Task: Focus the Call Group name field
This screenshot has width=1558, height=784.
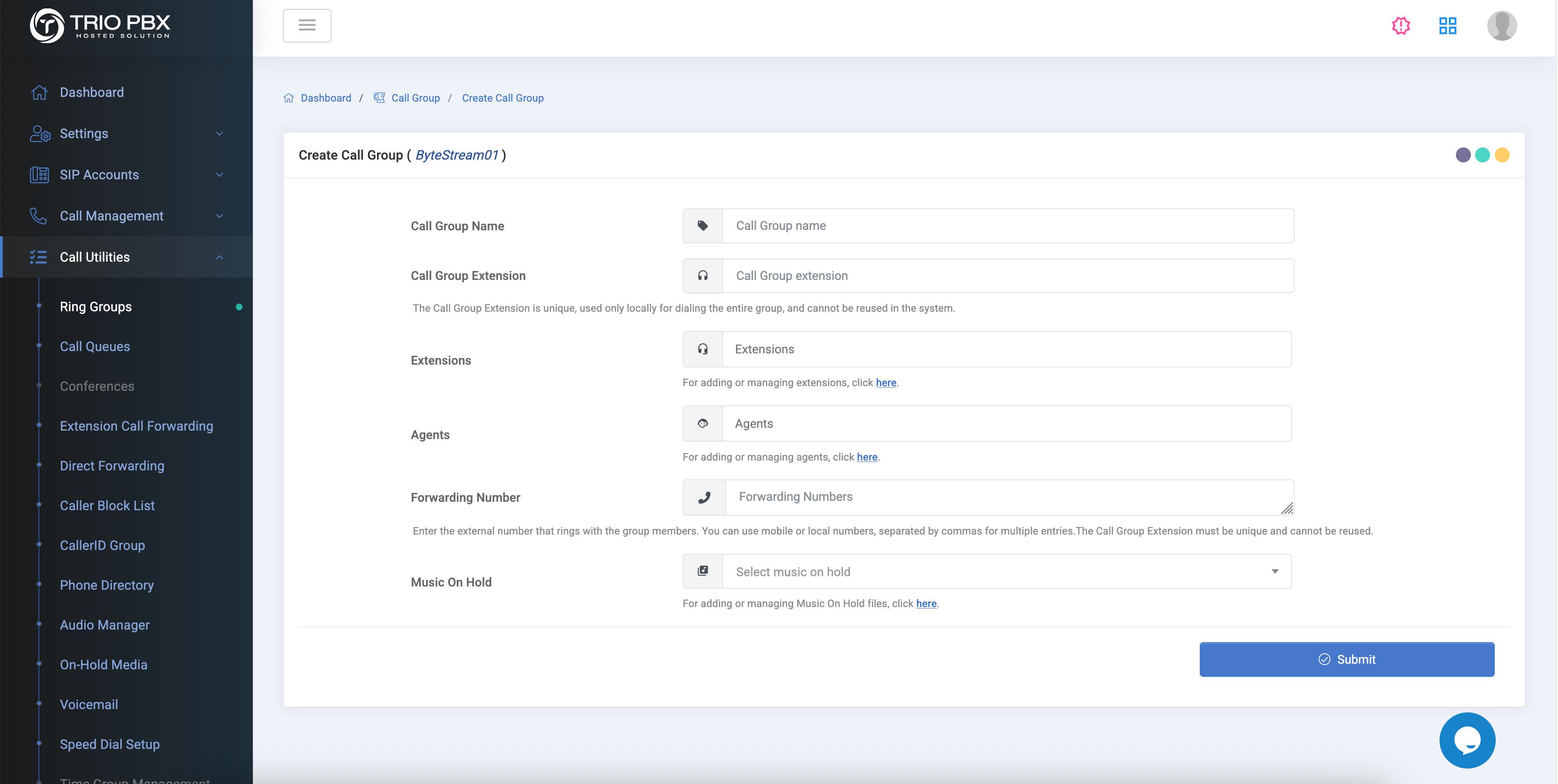Action: tap(1008, 226)
